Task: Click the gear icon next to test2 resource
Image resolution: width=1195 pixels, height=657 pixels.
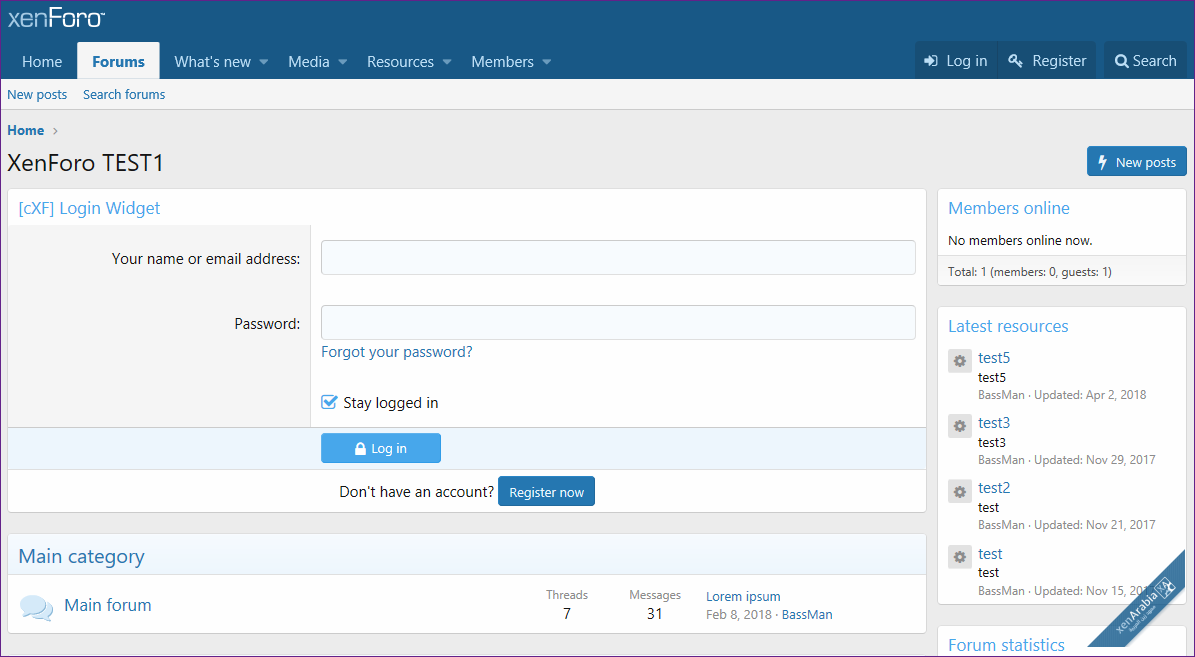Action: (959, 490)
